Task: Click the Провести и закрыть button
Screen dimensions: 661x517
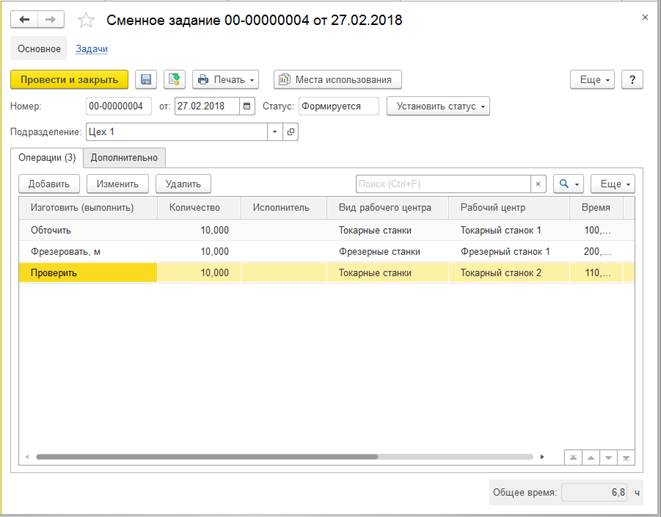Action: [69, 79]
